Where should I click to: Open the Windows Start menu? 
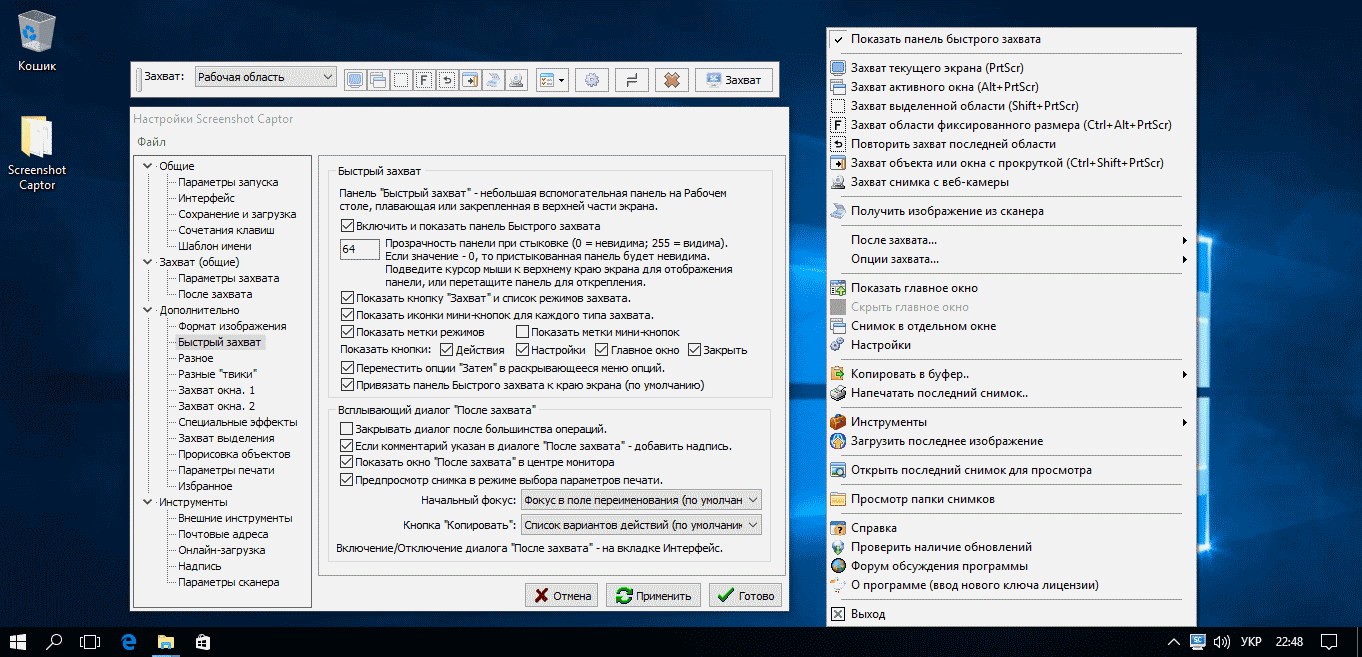click(18, 640)
